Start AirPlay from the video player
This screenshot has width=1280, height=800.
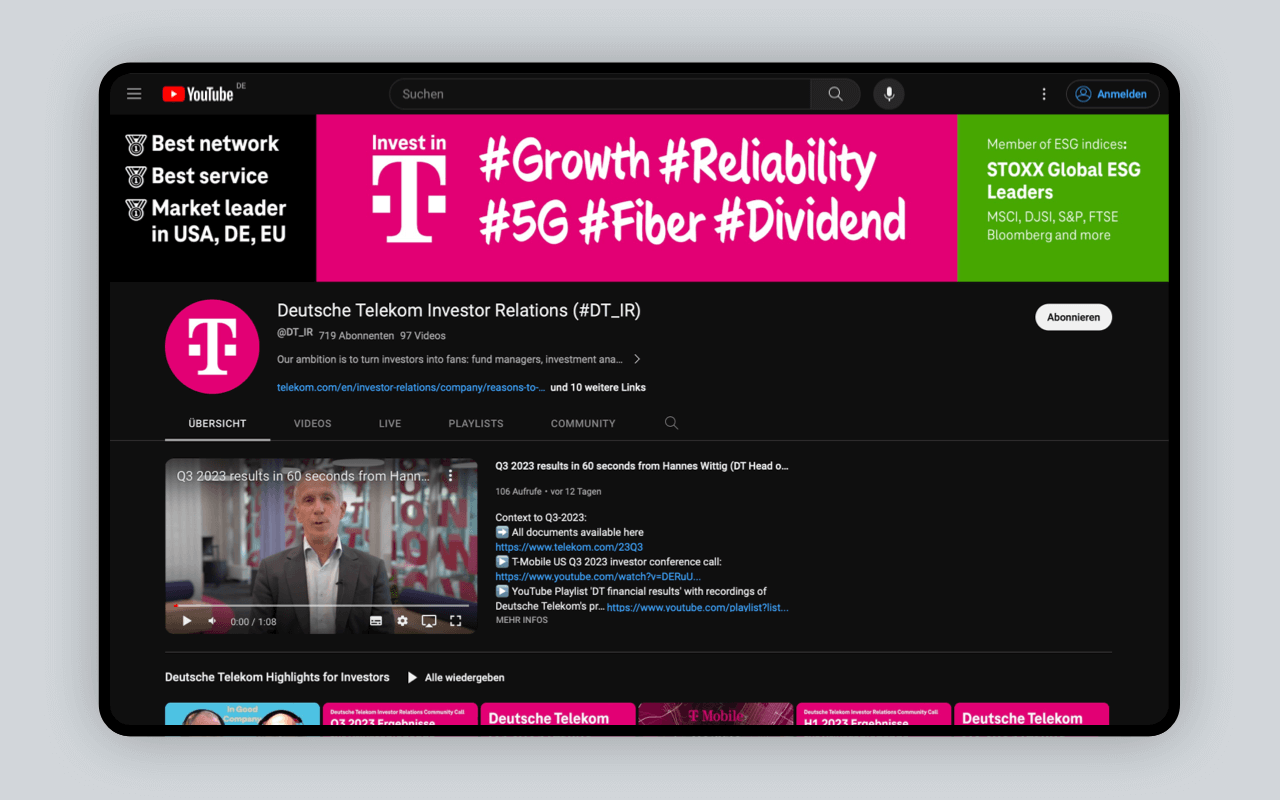coord(429,621)
